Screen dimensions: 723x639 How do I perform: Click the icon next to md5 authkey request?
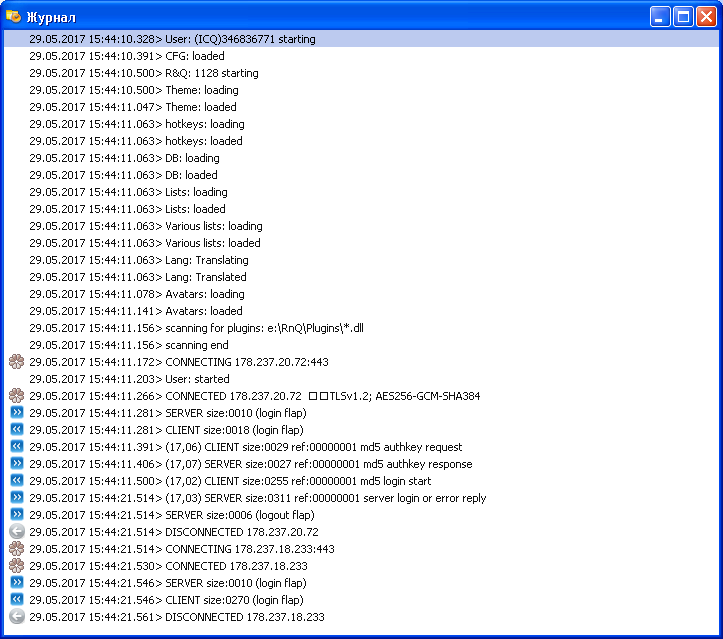pos(15,447)
